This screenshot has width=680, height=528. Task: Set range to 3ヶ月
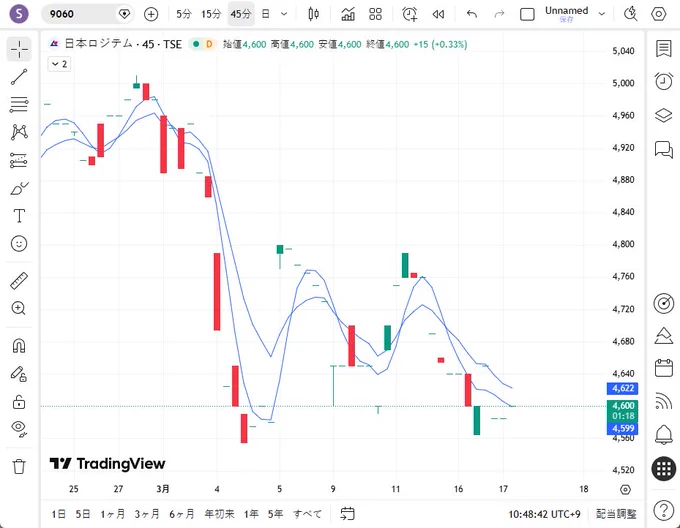tap(147, 514)
